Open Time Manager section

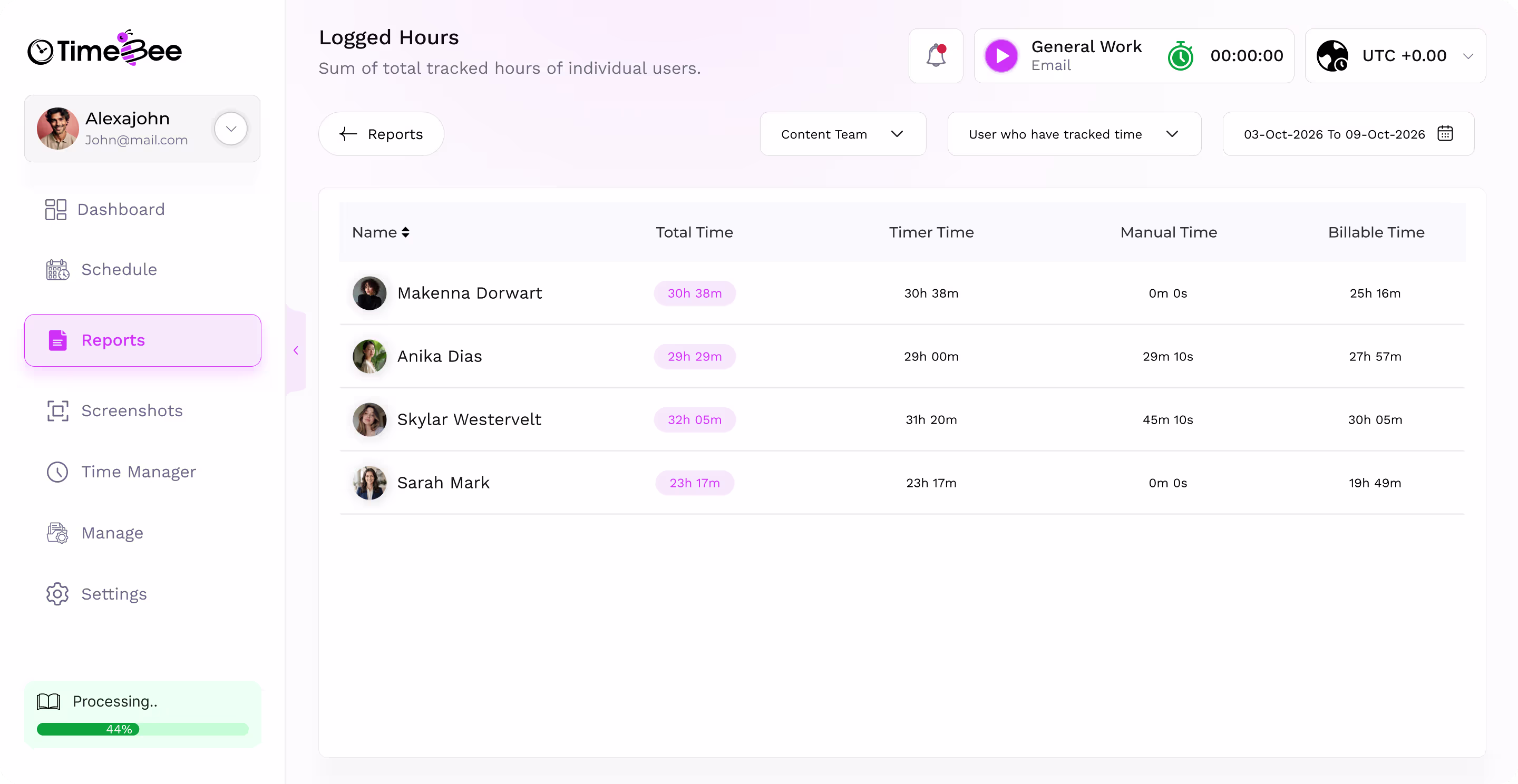pyautogui.click(x=139, y=472)
